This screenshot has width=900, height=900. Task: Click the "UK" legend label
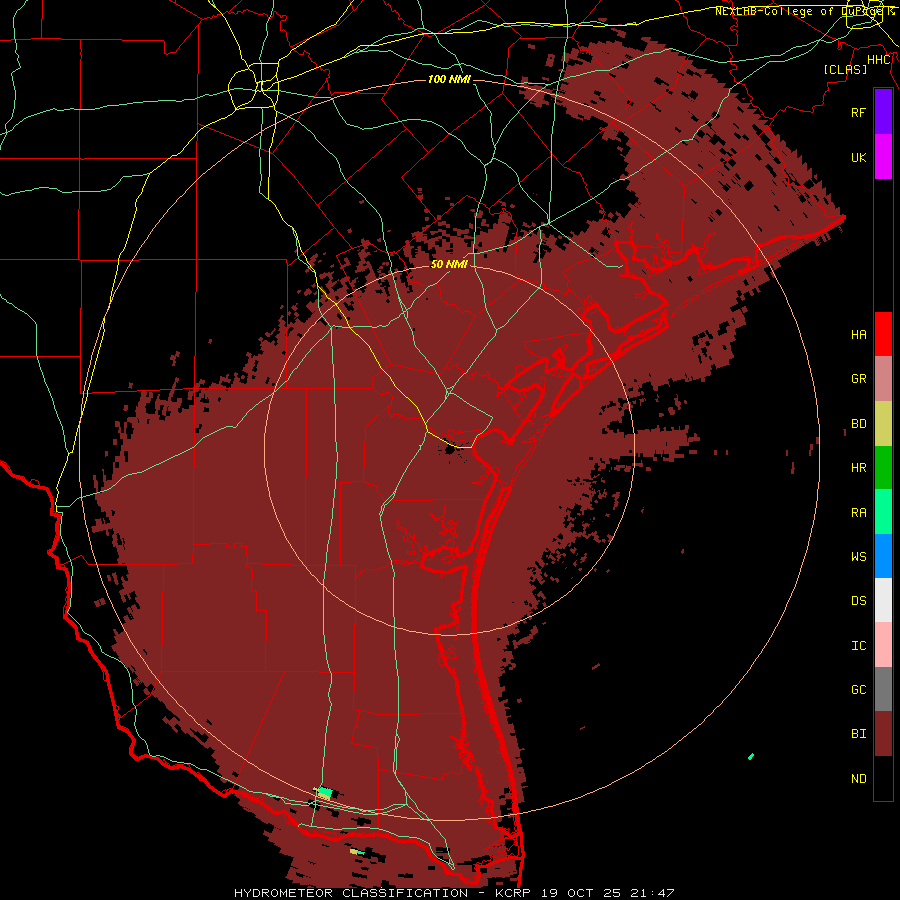tap(858, 157)
